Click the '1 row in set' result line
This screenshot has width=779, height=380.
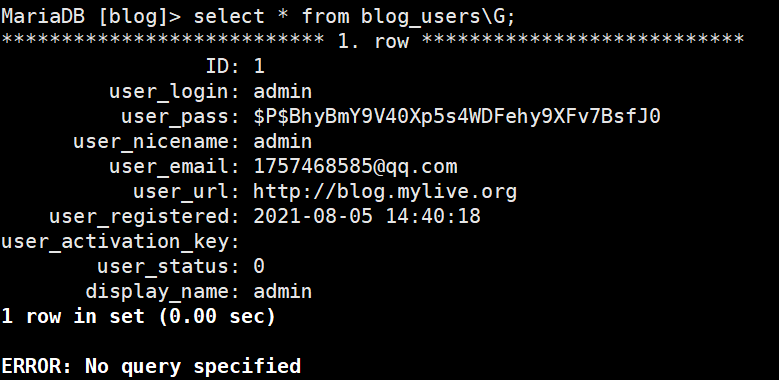tap(138, 316)
